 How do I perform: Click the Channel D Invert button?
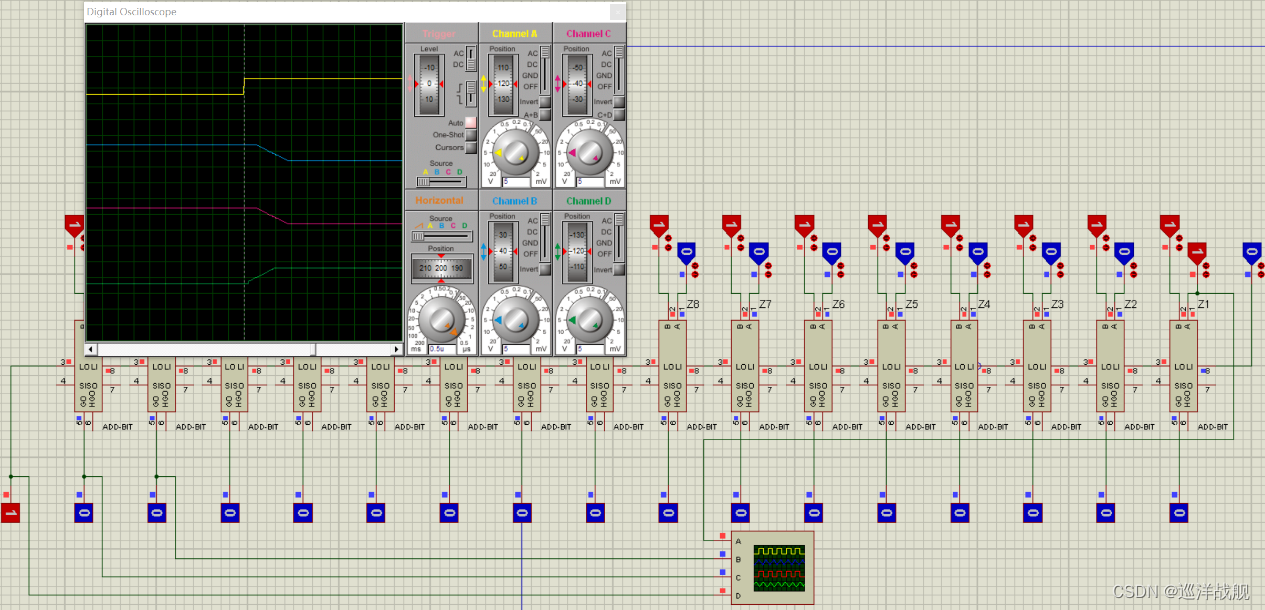coord(619,269)
